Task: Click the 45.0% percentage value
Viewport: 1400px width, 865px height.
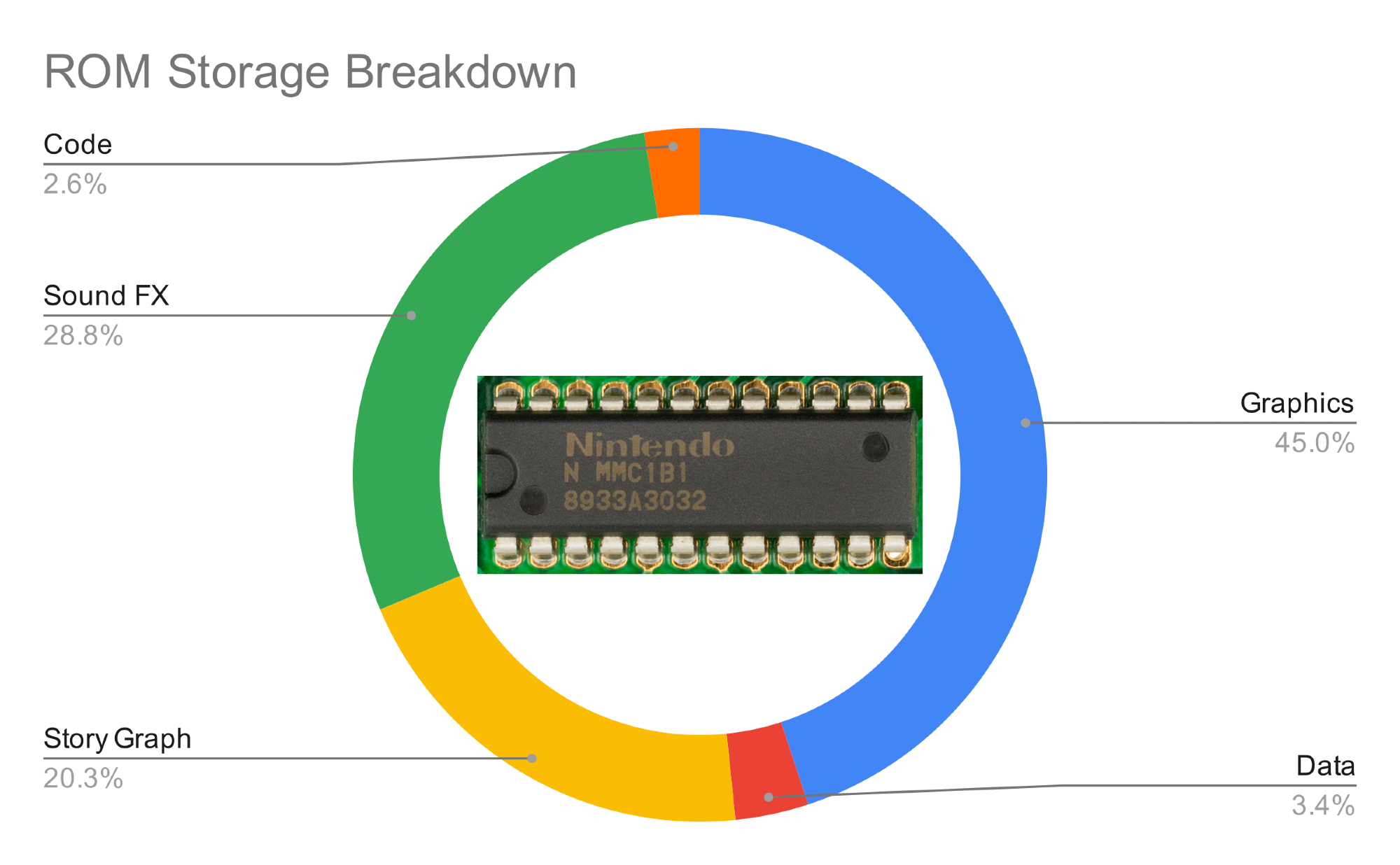Action: pyautogui.click(x=1314, y=443)
